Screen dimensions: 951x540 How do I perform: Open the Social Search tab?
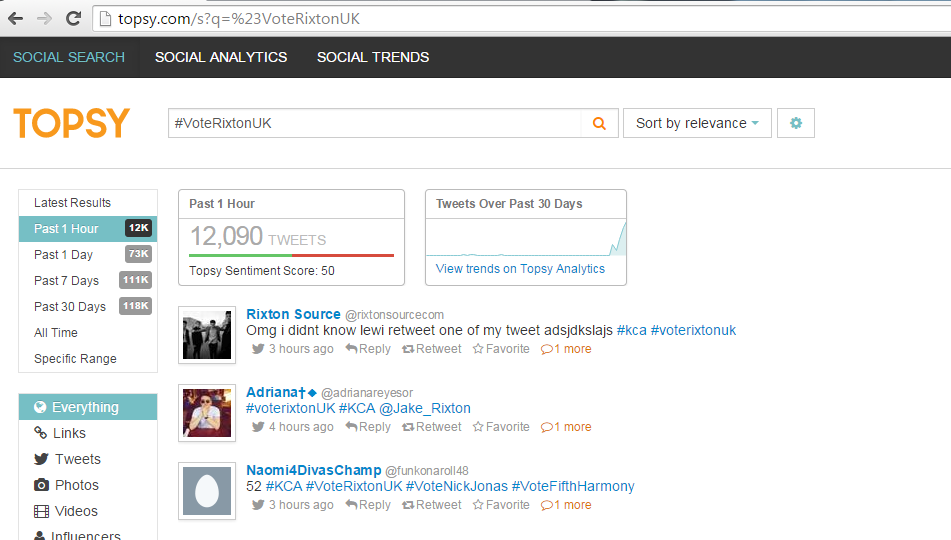click(69, 57)
